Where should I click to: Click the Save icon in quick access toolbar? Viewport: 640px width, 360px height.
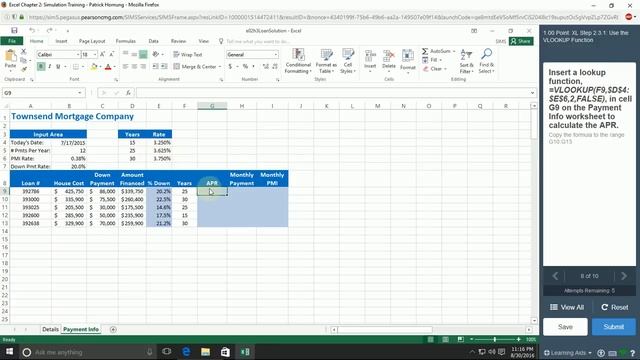14,31
